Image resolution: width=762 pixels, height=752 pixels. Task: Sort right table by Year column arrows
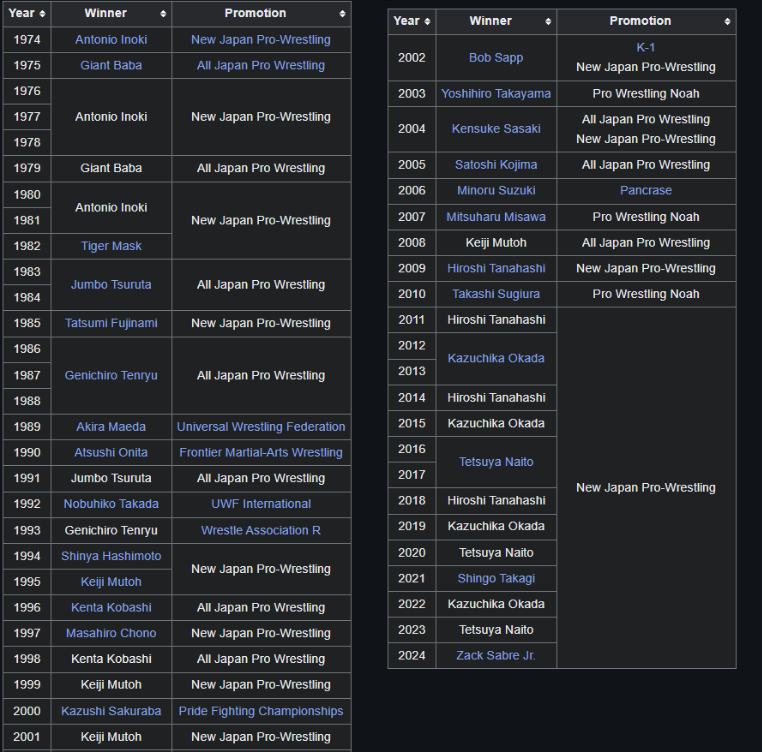427,21
